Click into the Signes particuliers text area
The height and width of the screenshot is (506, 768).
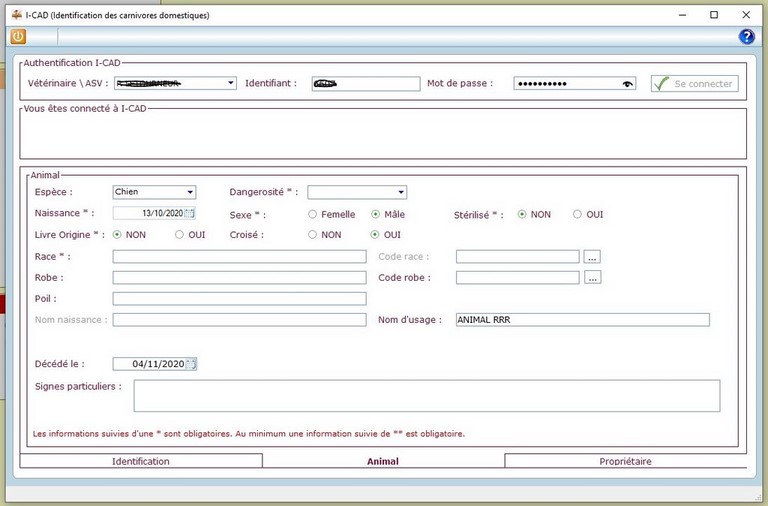pyautogui.click(x=426, y=395)
